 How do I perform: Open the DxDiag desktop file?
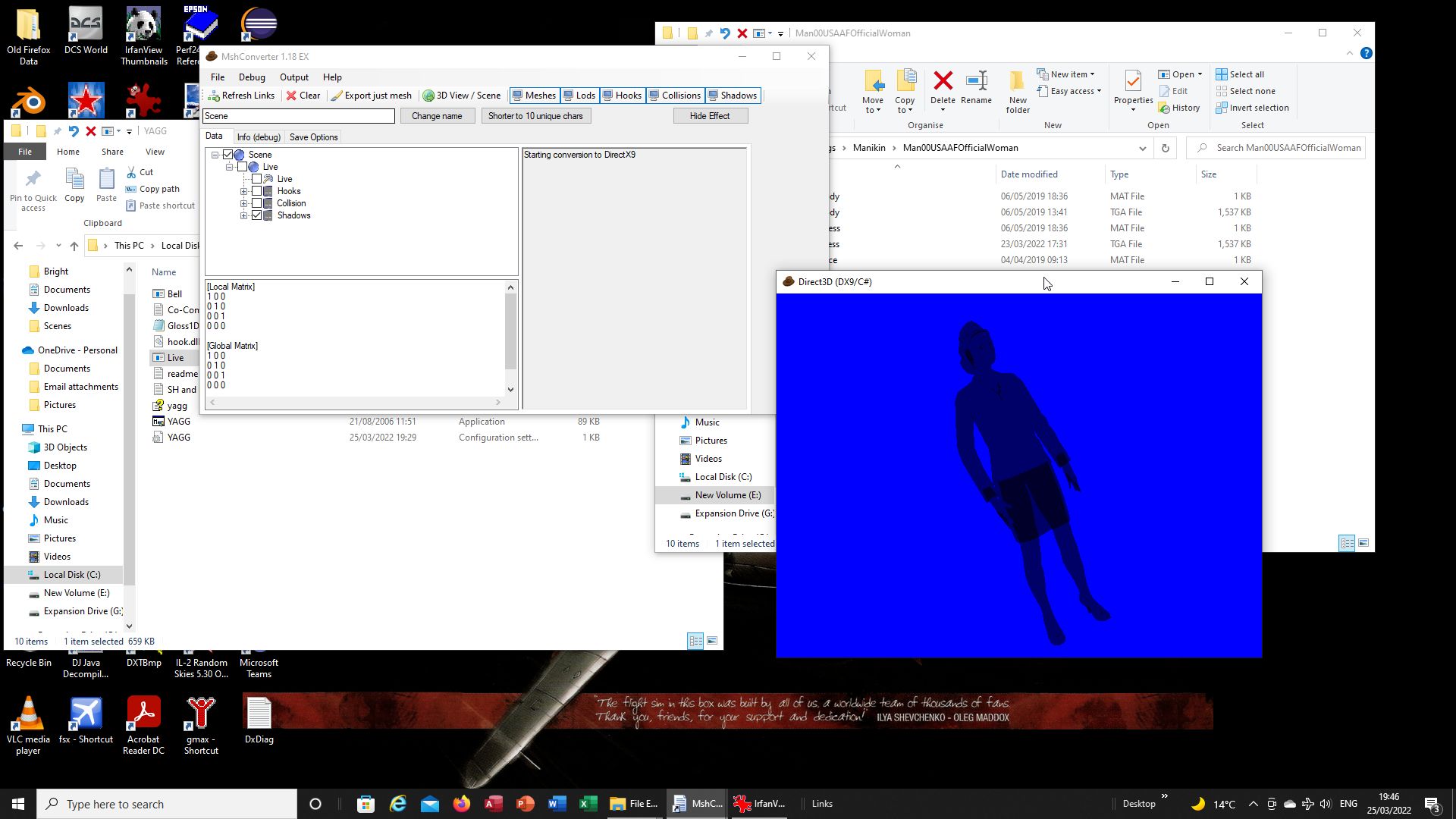point(259,720)
